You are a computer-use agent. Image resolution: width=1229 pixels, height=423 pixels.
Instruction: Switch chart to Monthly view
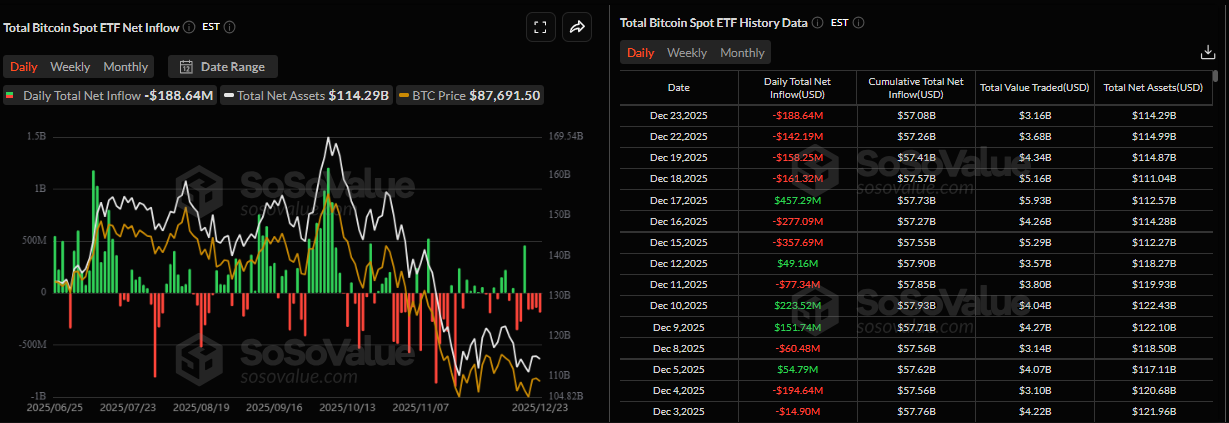126,67
